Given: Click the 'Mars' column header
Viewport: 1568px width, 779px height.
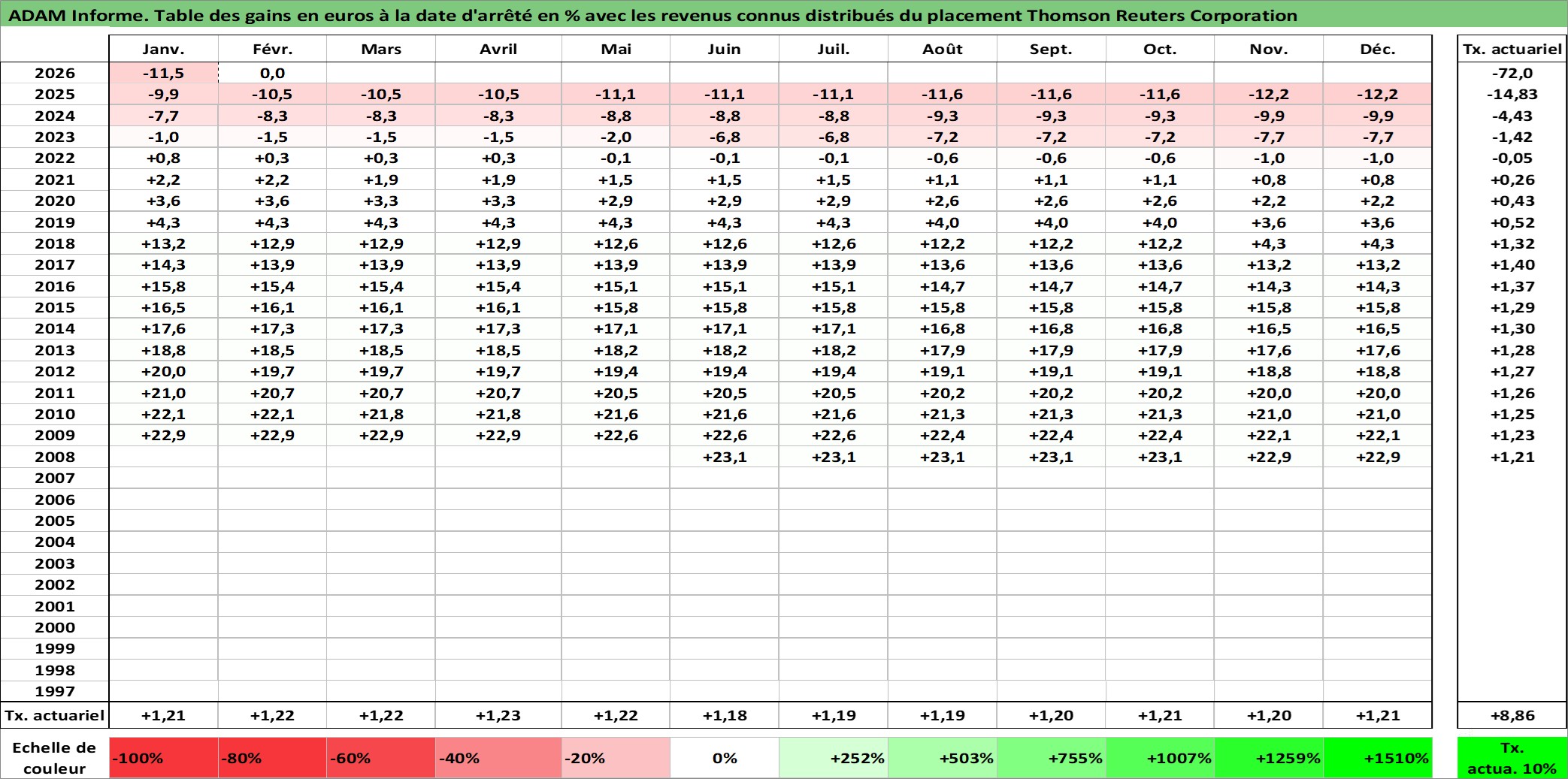Looking at the screenshot, I should coord(381,49).
